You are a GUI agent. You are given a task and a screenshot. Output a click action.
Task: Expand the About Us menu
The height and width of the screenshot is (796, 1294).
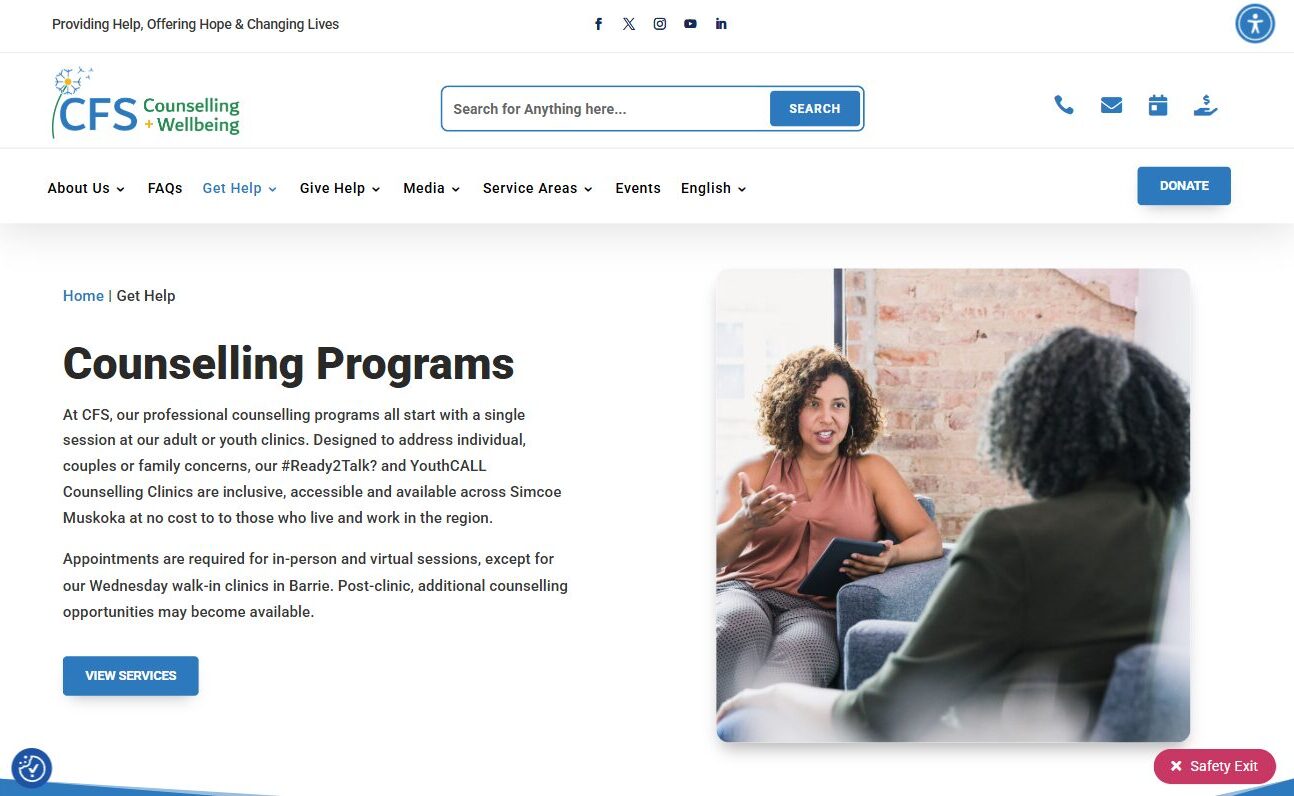point(86,188)
